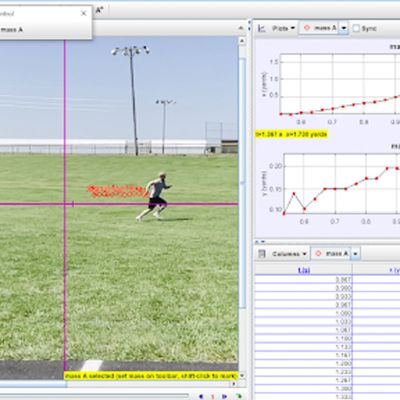Screen dimensions: 400x400
Task: Click the data table view icon
Action: coord(262,254)
